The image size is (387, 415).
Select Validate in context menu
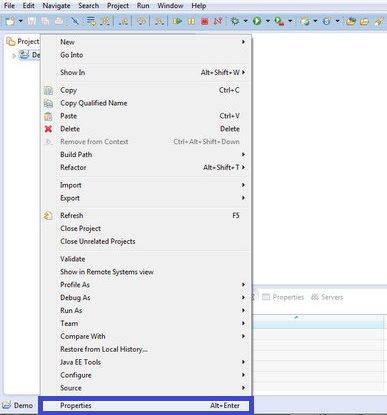[x=146, y=259]
